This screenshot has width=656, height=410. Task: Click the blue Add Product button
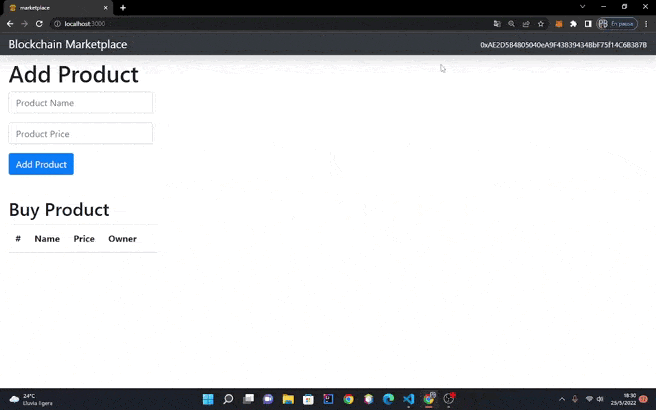(x=41, y=164)
